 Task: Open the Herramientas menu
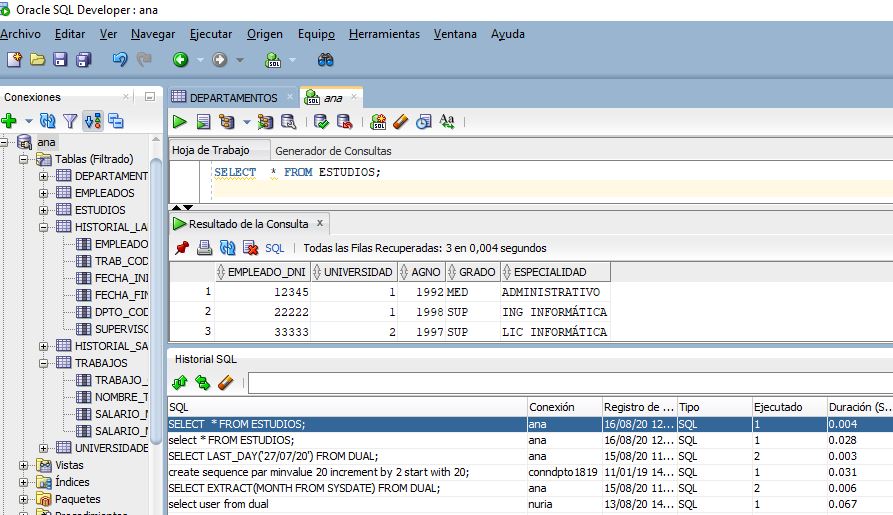tap(384, 34)
